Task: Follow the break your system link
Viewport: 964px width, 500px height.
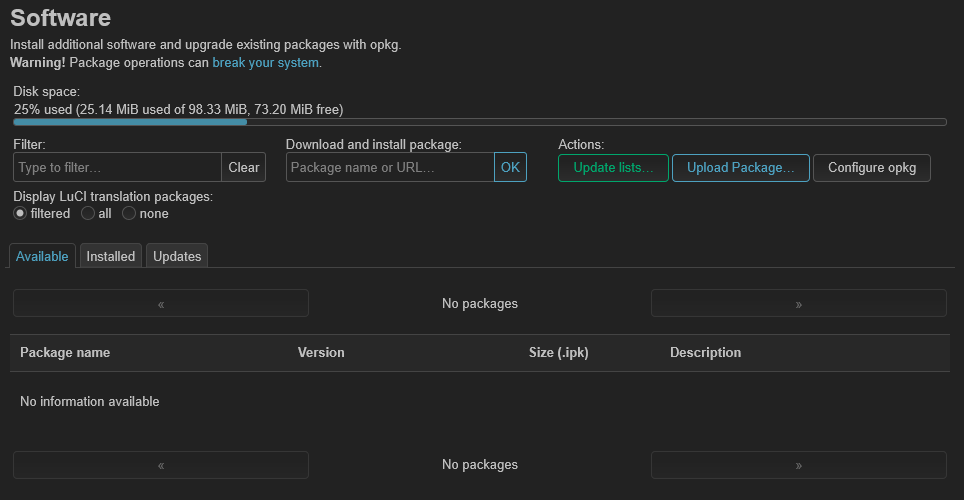Action: point(266,63)
